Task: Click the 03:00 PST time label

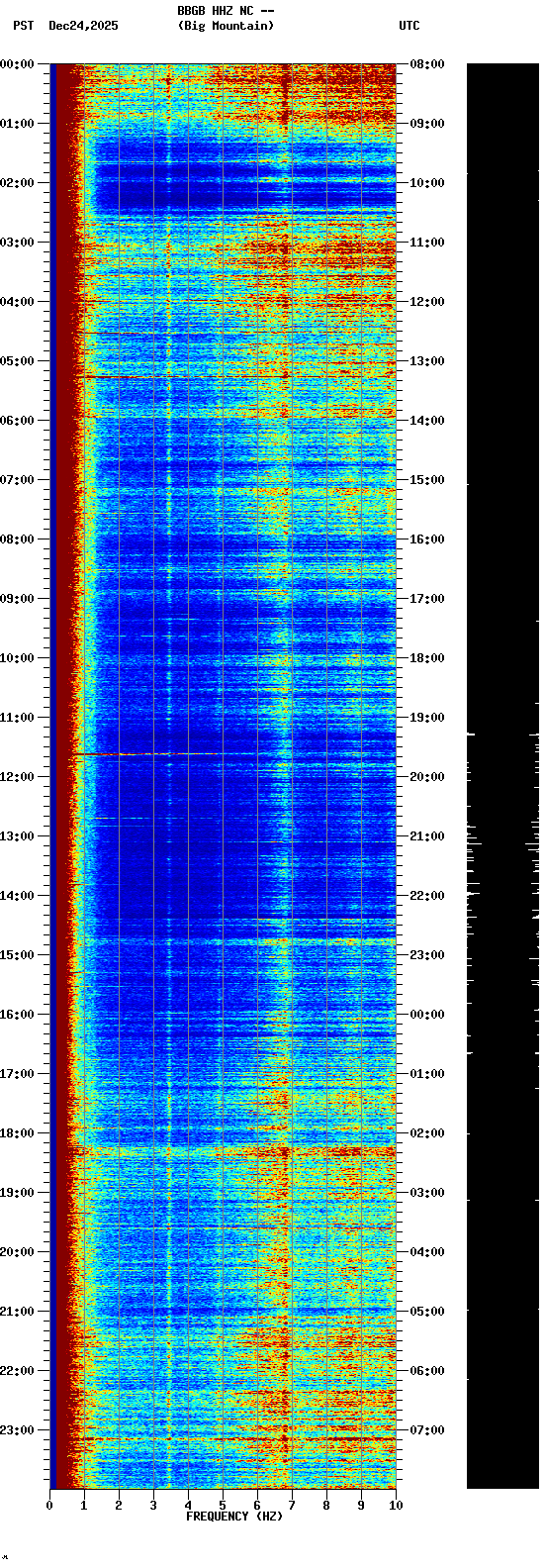Action: click(17, 243)
